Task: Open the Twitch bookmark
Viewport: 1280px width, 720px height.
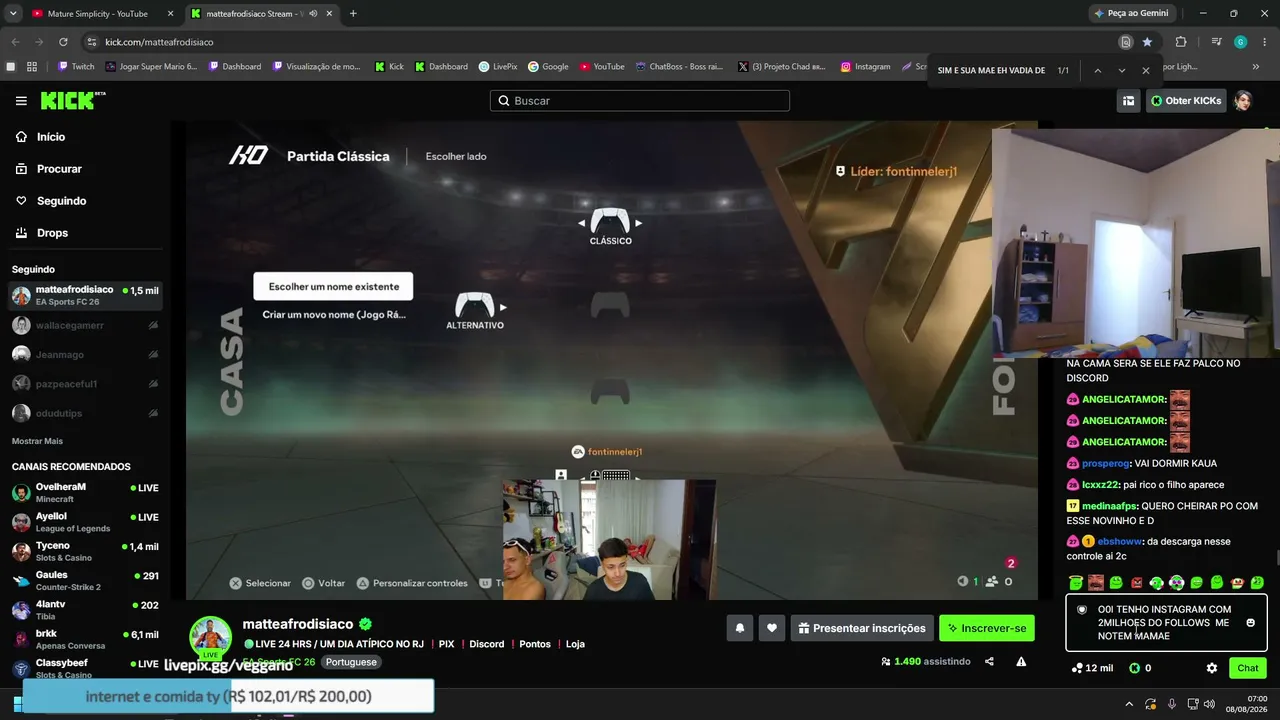Action: click(76, 67)
